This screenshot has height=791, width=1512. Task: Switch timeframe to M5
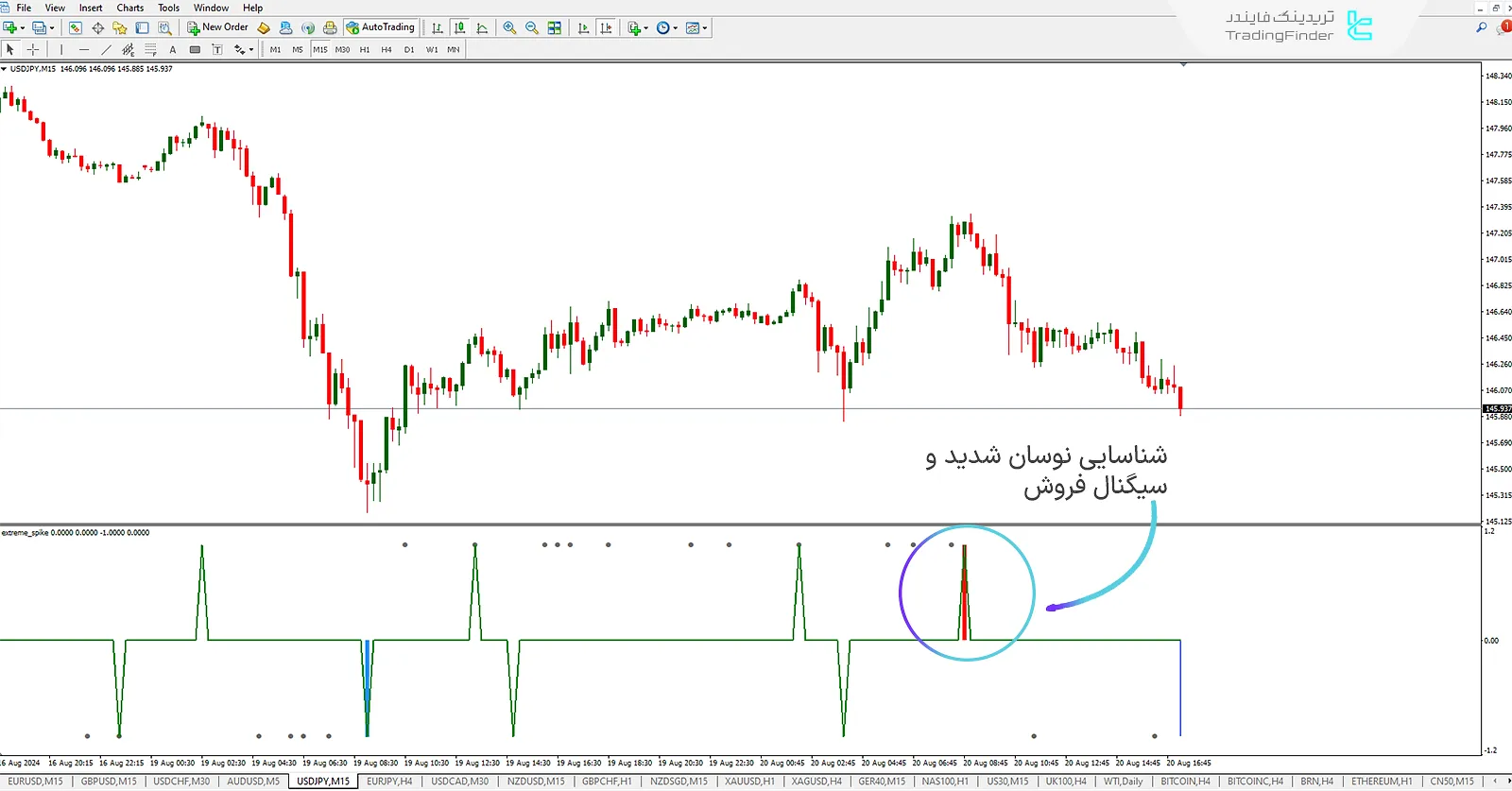pyautogui.click(x=298, y=49)
